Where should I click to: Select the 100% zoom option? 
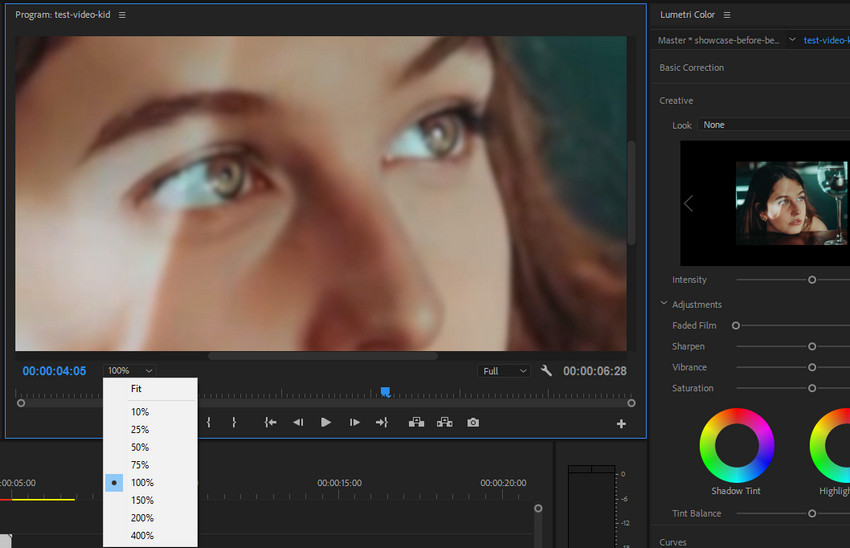coord(140,483)
